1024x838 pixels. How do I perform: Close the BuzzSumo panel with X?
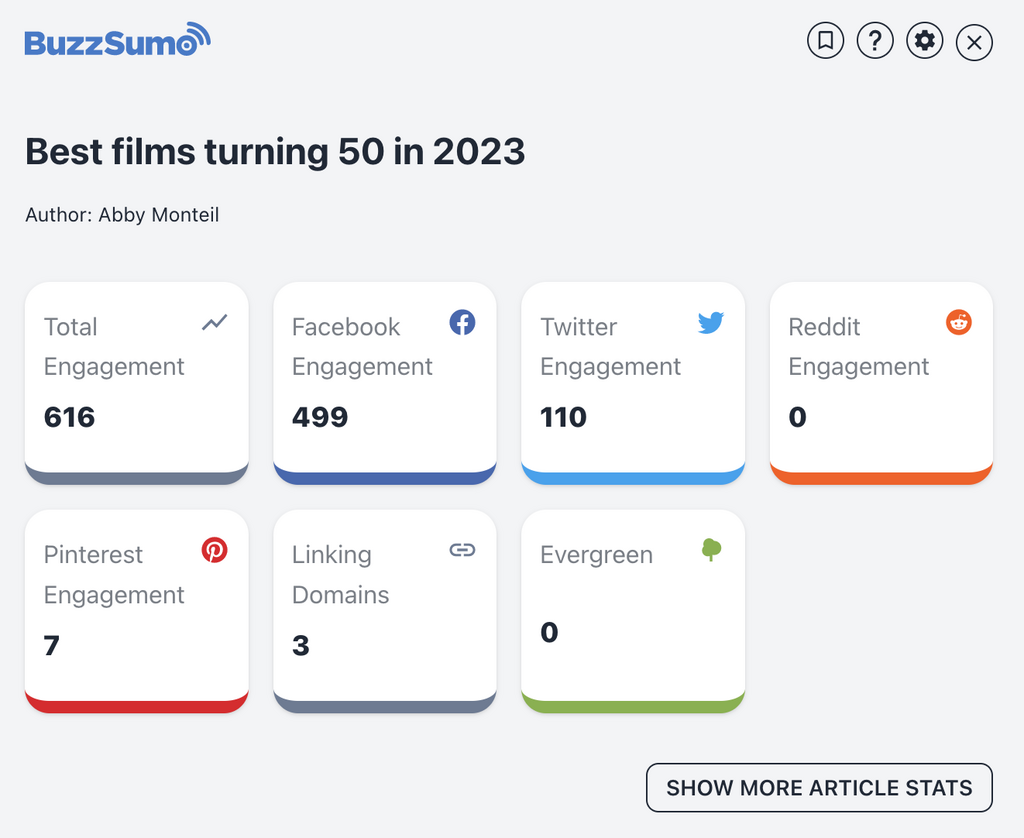(974, 42)
